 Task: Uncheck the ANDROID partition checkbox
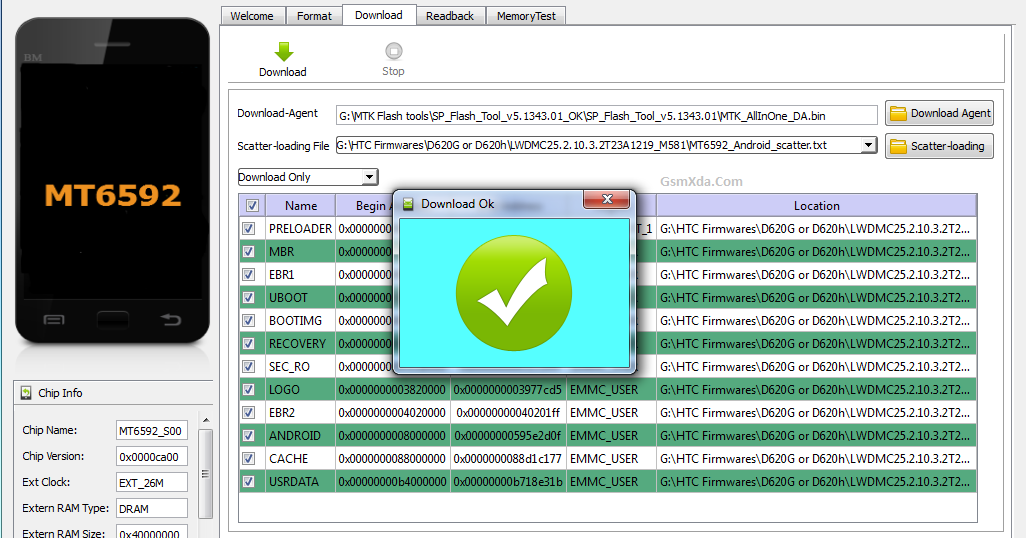click(249, 435)
